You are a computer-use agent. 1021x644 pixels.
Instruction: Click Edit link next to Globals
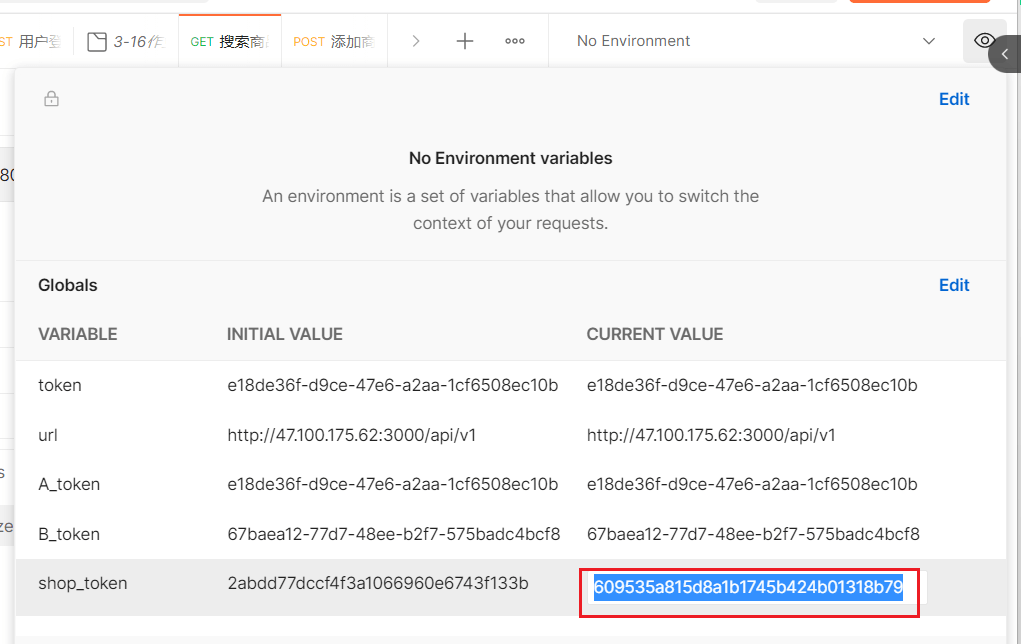(954, 285)
